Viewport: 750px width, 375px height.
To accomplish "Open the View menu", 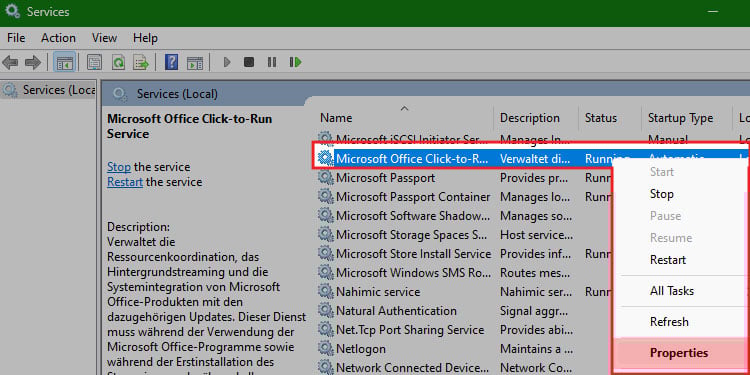I will coord(104,38).
